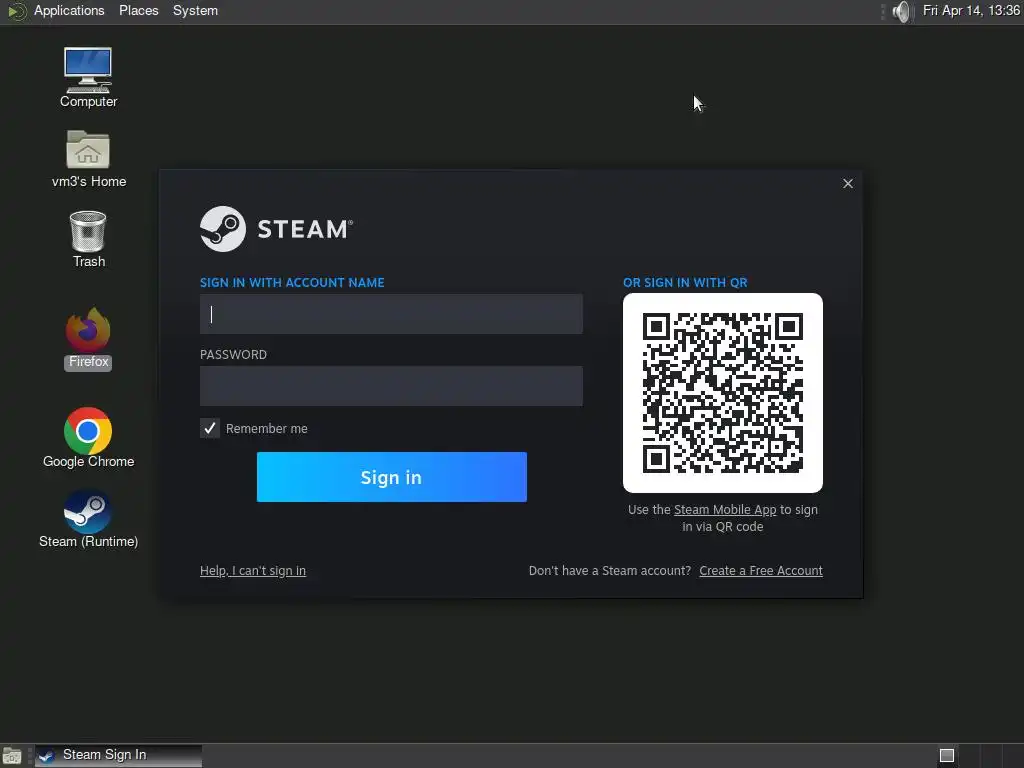Click the workspace switcher square in bottom panel
The image size is (1024, 768).
(x=947, y=756)
